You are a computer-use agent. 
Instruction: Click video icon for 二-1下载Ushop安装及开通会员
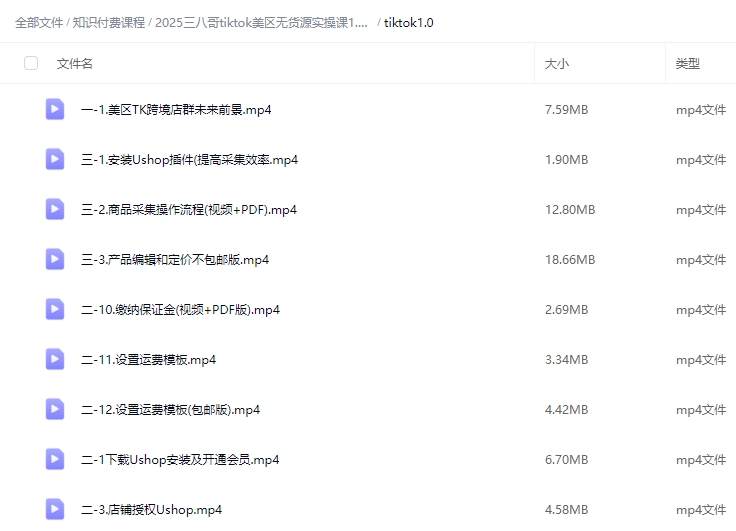coord(55,459)
